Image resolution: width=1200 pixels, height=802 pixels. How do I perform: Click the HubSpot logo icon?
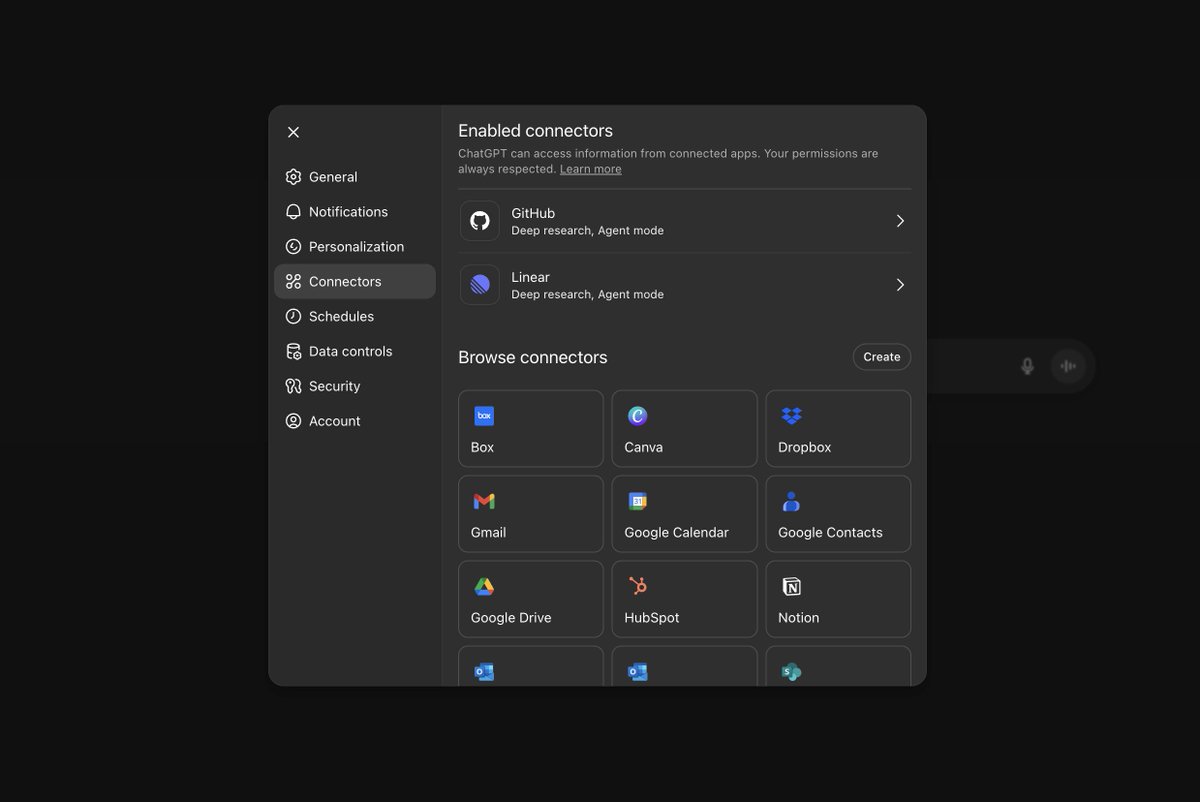(x=637, y=586)
